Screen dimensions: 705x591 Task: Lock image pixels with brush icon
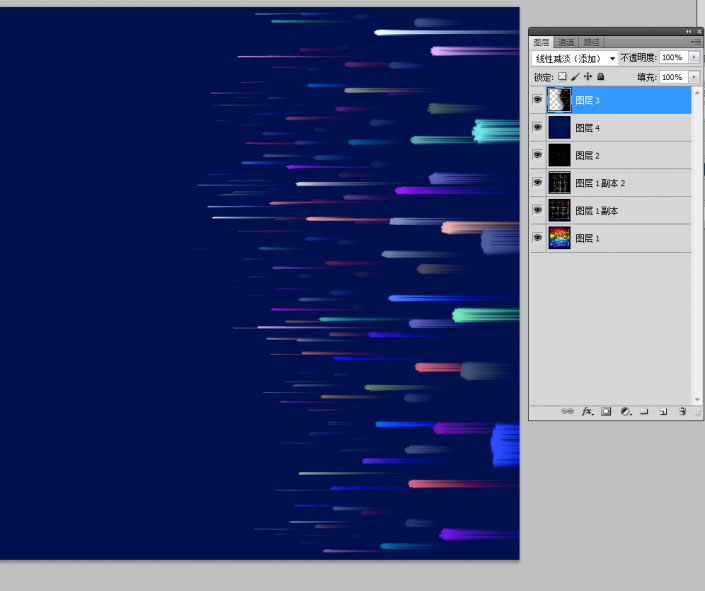pos(575,77)
